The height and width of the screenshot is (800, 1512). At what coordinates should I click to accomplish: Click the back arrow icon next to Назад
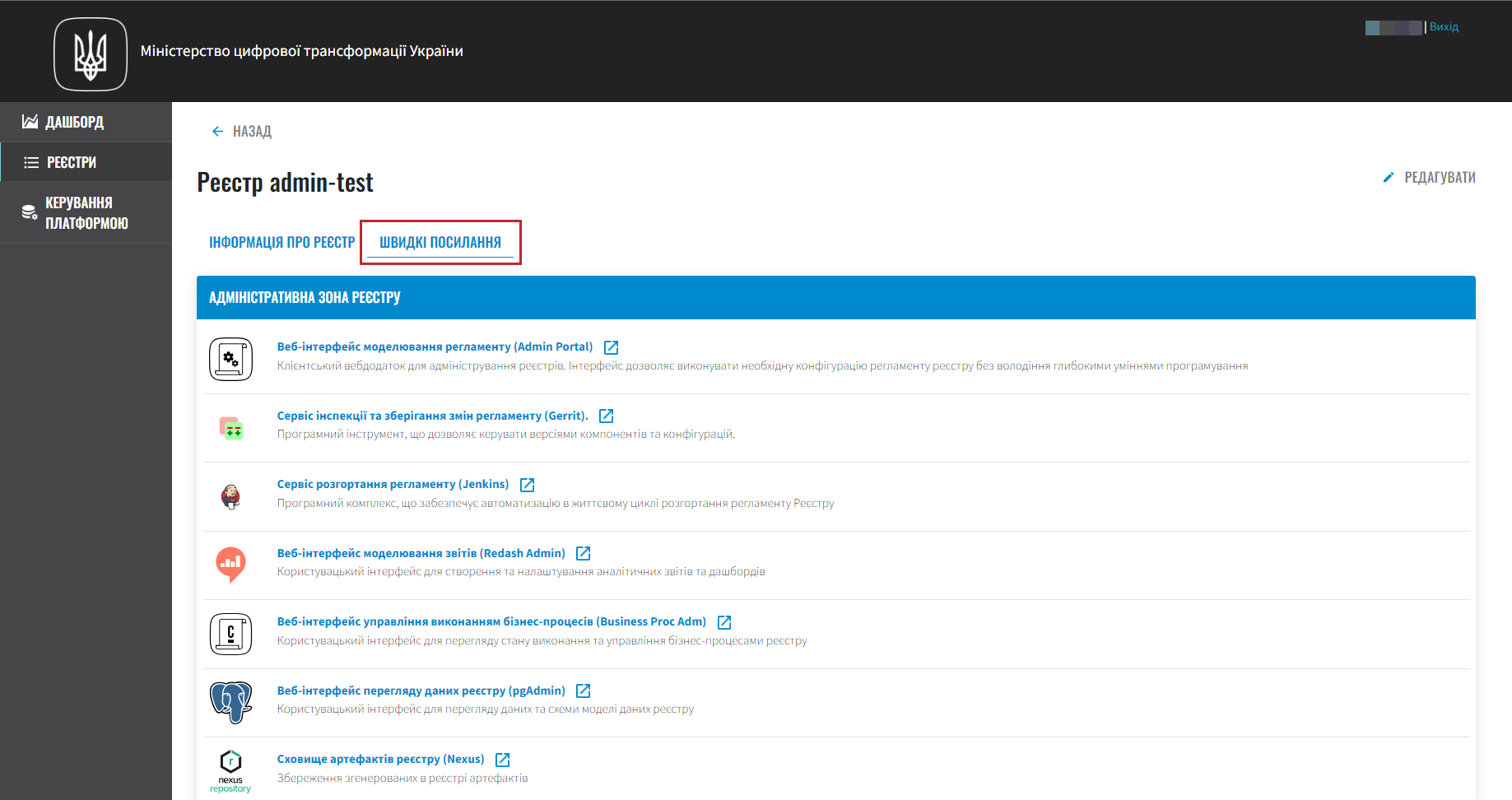[217, 132]
